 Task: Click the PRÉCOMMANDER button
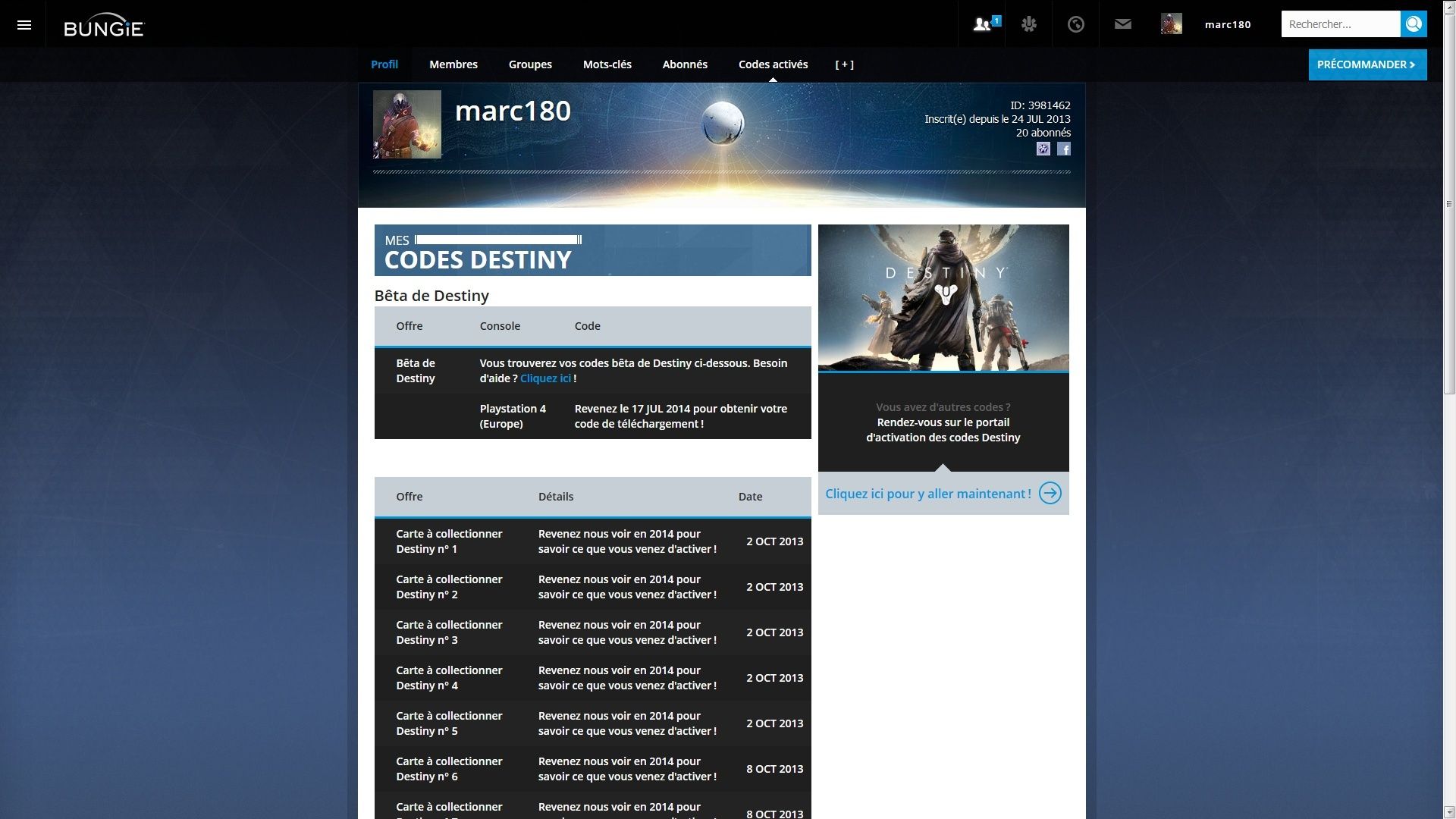coord(1367,64)
